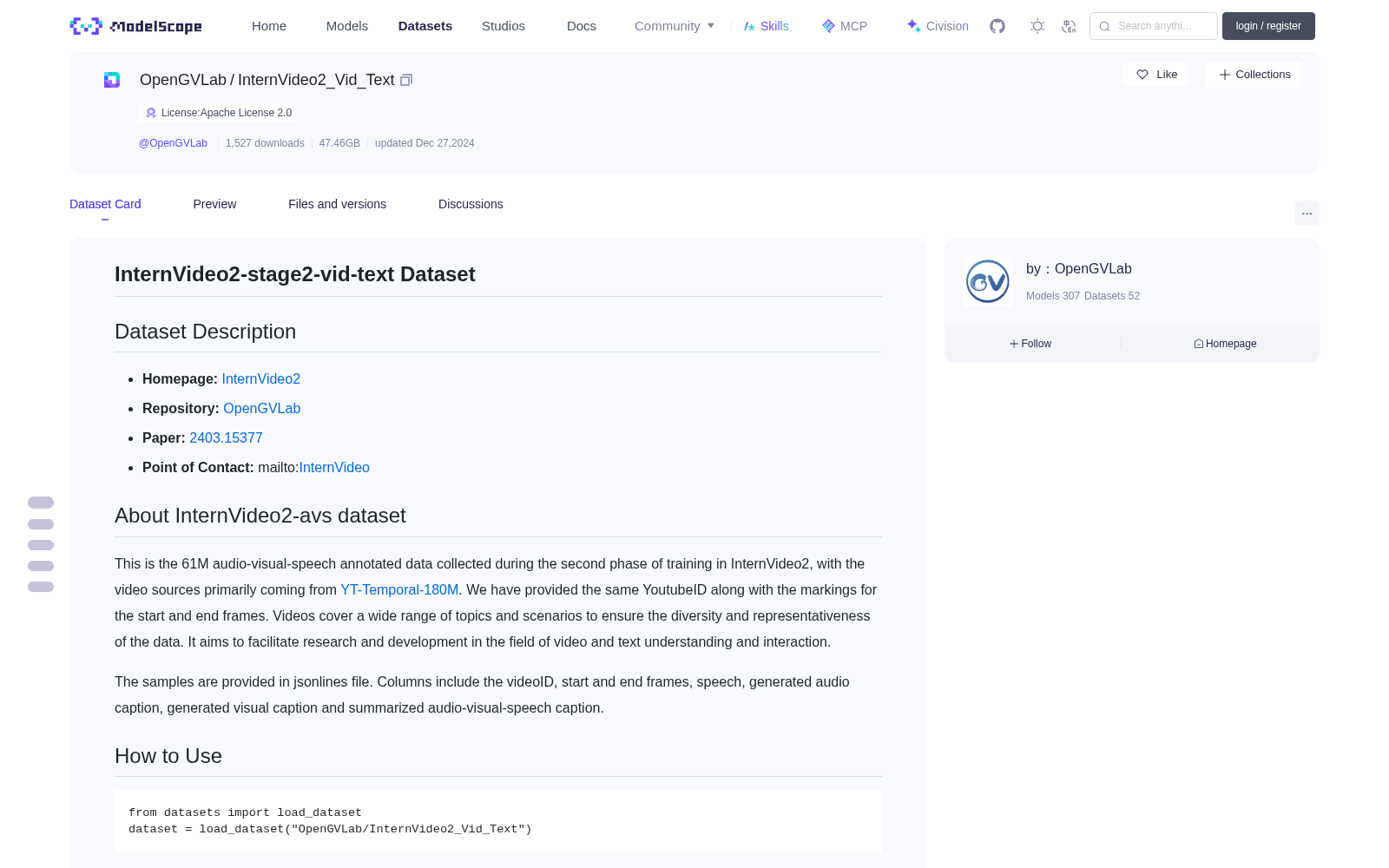The image size is (1389, 868).
Task: Click the OpenGVLab namespace in dataset title
Action: click(x=183, y=80)
